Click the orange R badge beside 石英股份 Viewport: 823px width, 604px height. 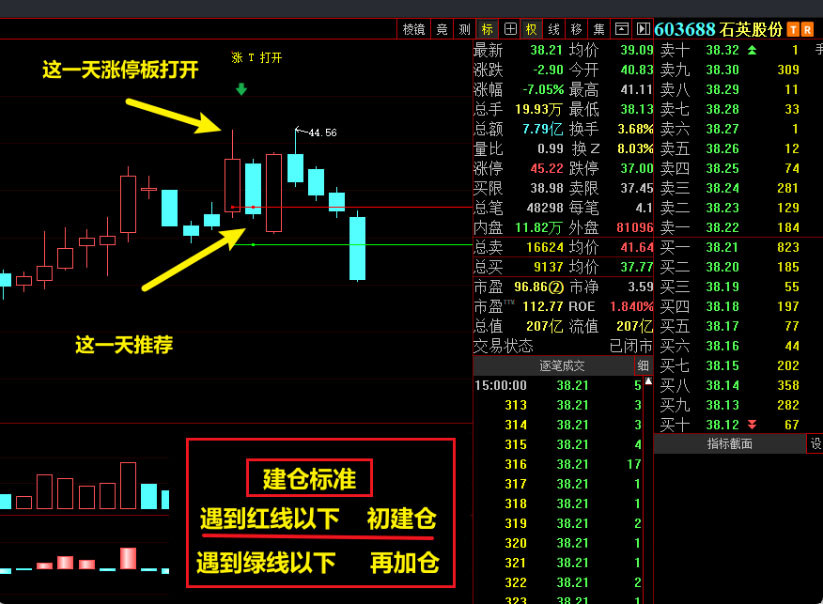[807, 29]
